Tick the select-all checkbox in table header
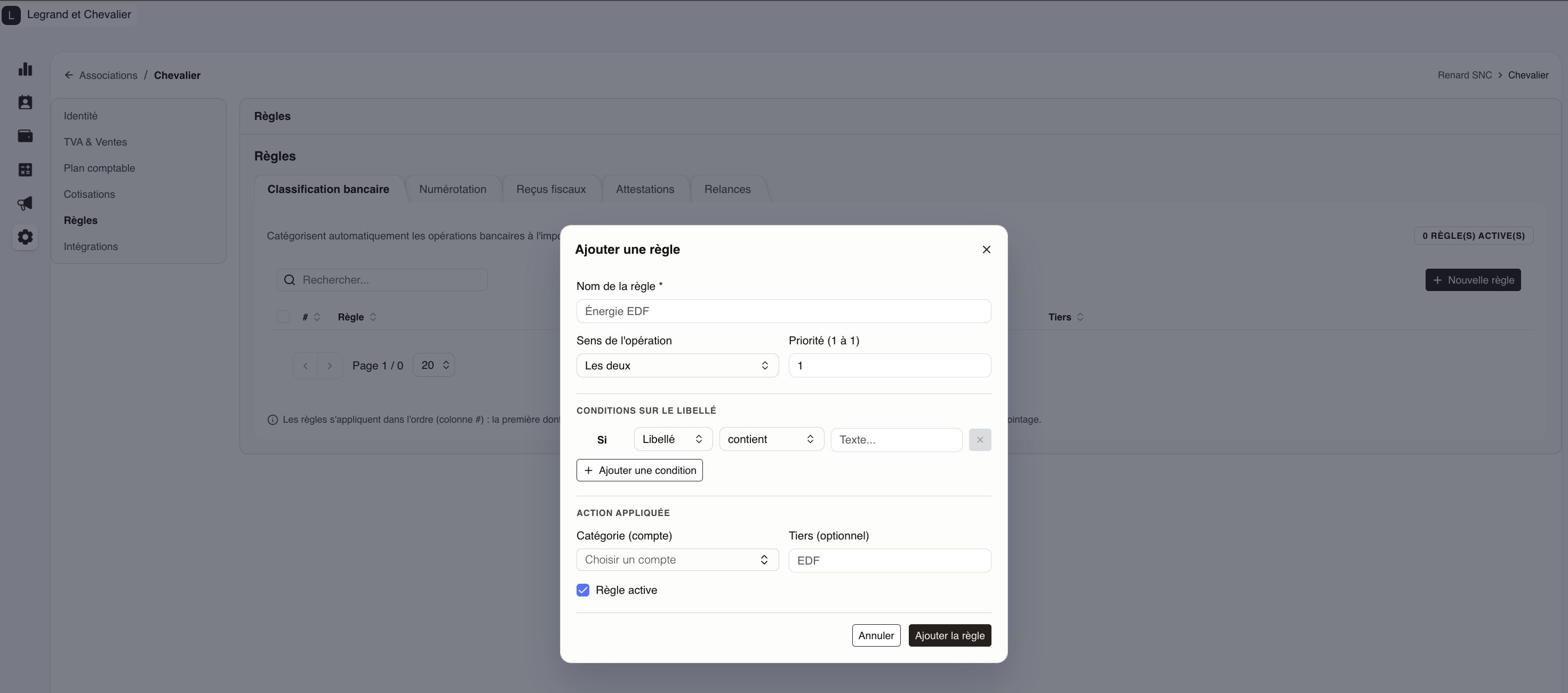The image size is (1568, 693). pyautogui.click(x=283, y=317)
